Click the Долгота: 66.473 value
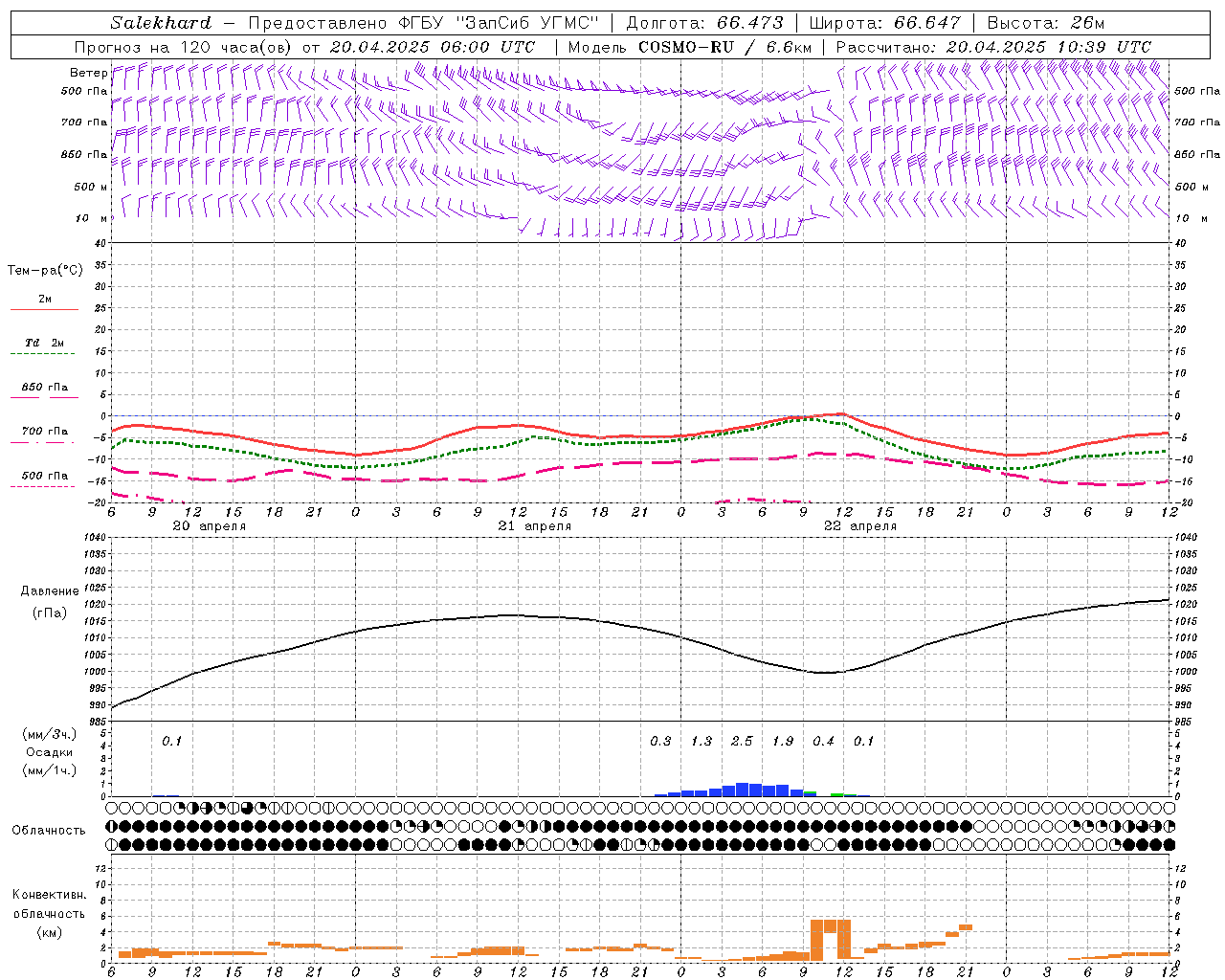 [704, 23]
